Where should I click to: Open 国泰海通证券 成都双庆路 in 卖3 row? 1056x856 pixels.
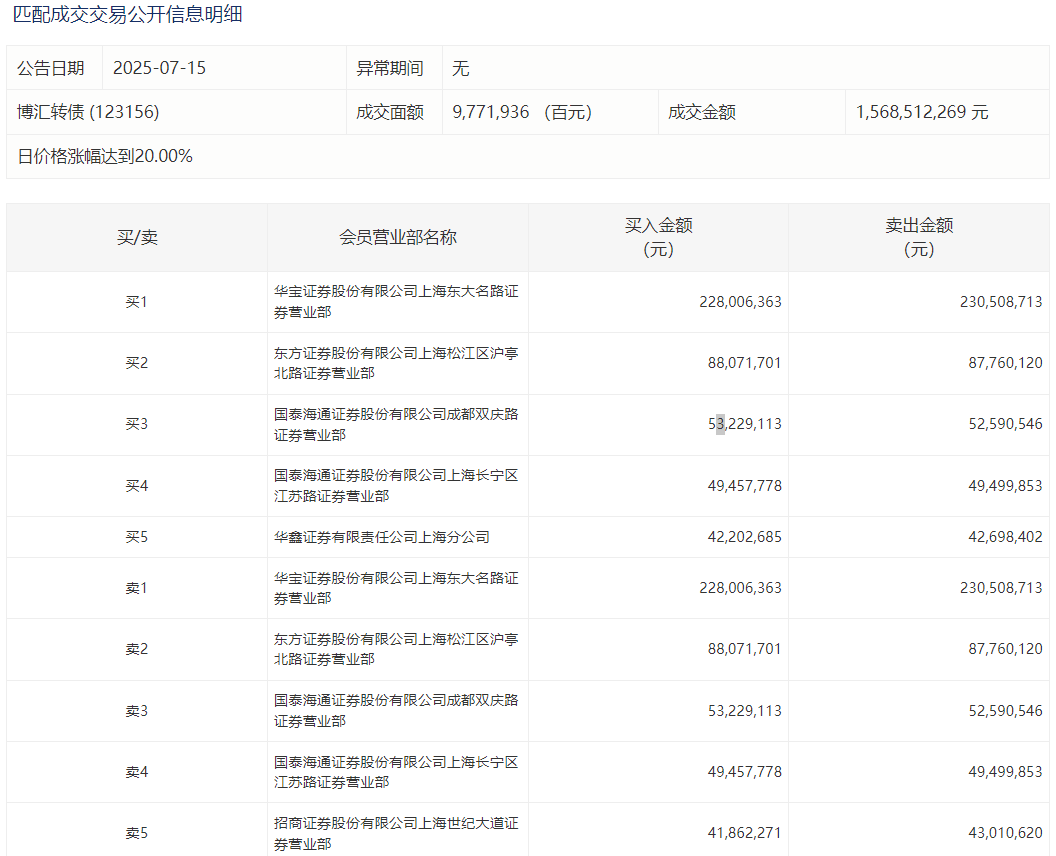coord(396,711)
